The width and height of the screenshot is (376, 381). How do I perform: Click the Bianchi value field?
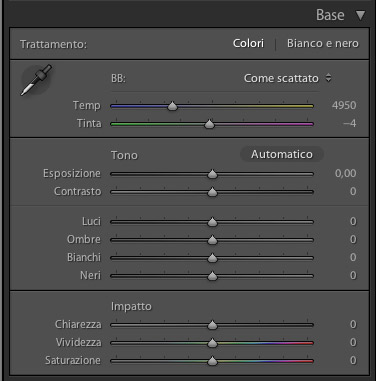click(353, 258)
